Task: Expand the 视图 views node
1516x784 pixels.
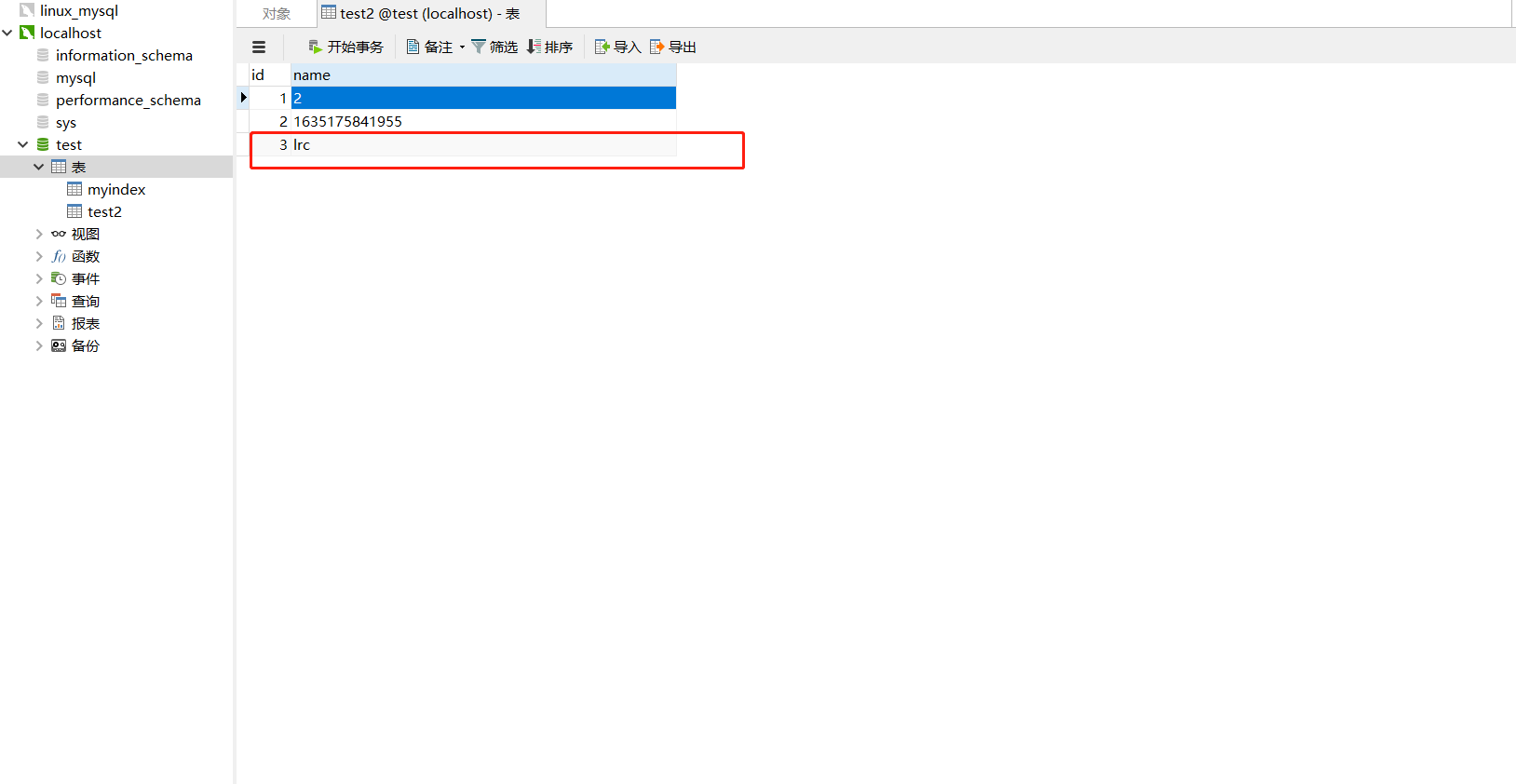Action: pos(39,234)
